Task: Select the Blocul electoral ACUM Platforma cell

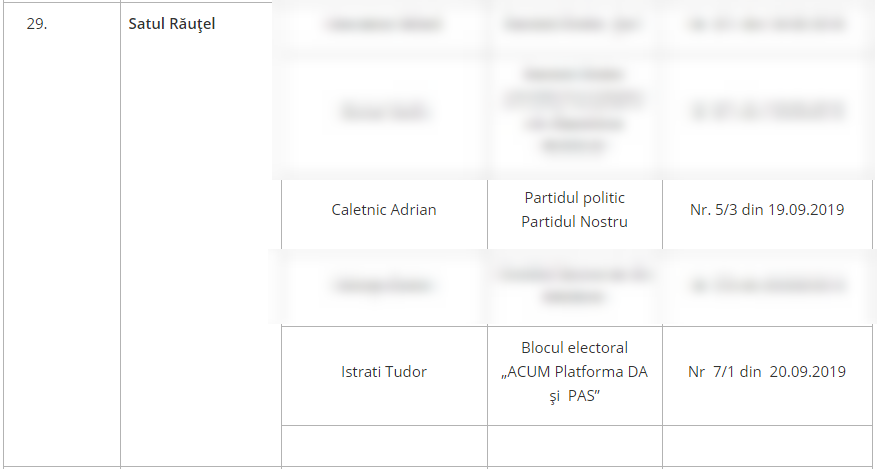Action: [574, 376]
